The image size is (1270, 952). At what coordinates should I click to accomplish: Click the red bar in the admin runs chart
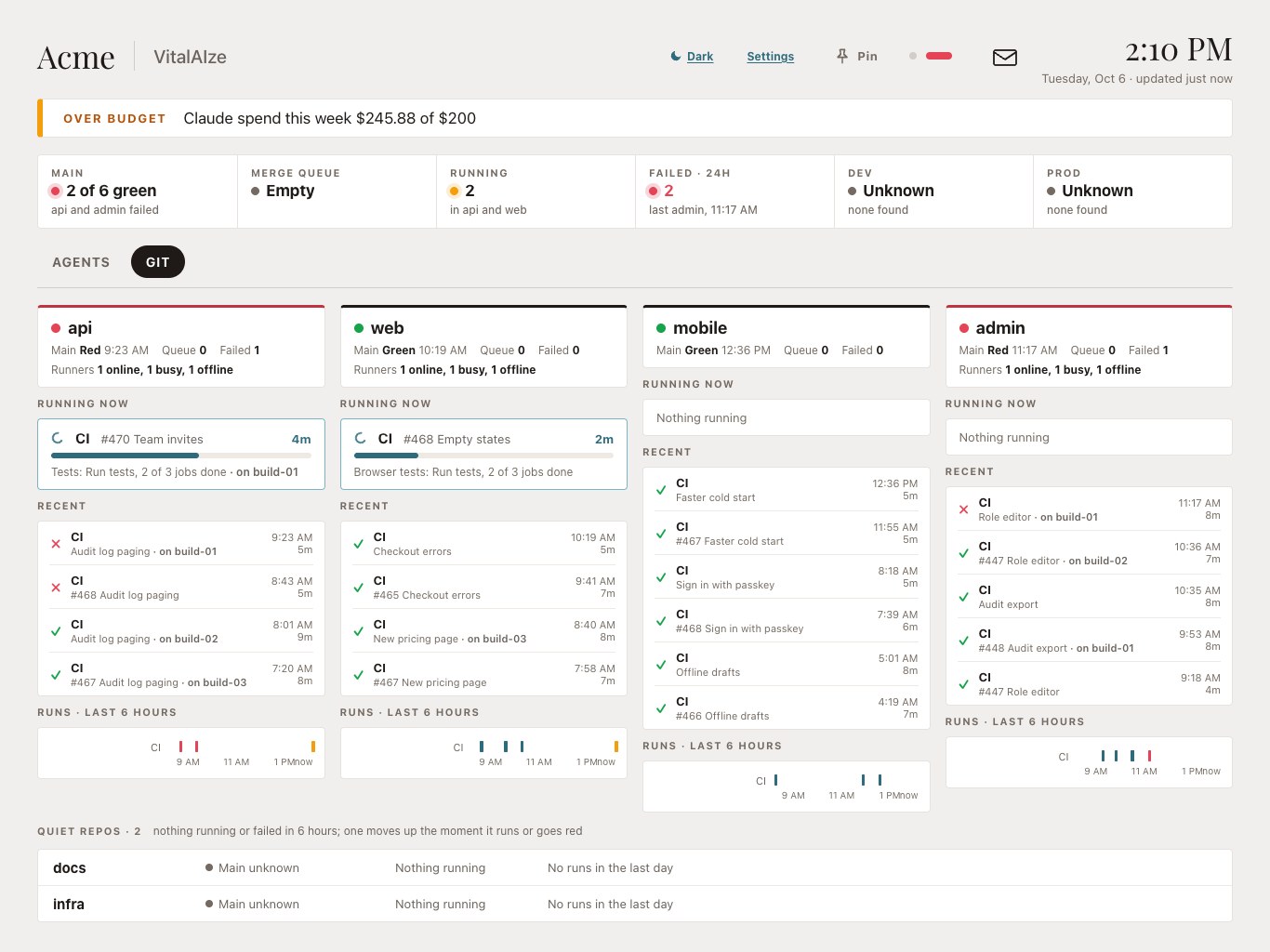[1150, 756]
